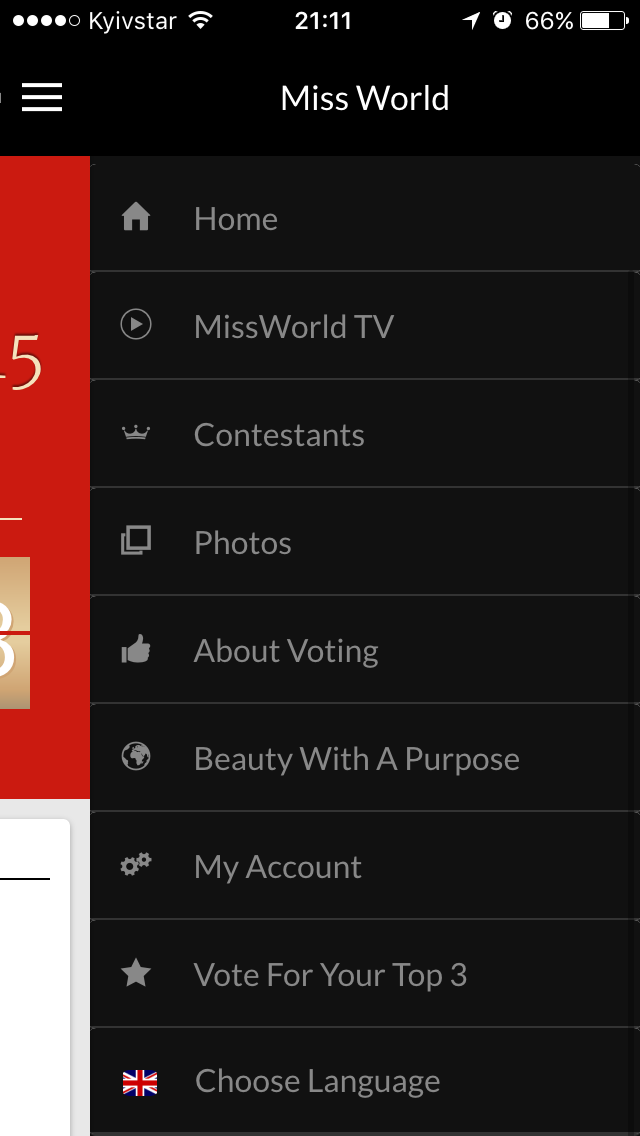The width and height of the screenshot is (640, 1136).
Task: Tap the Contestants crown icon
Action: [136, 433]
